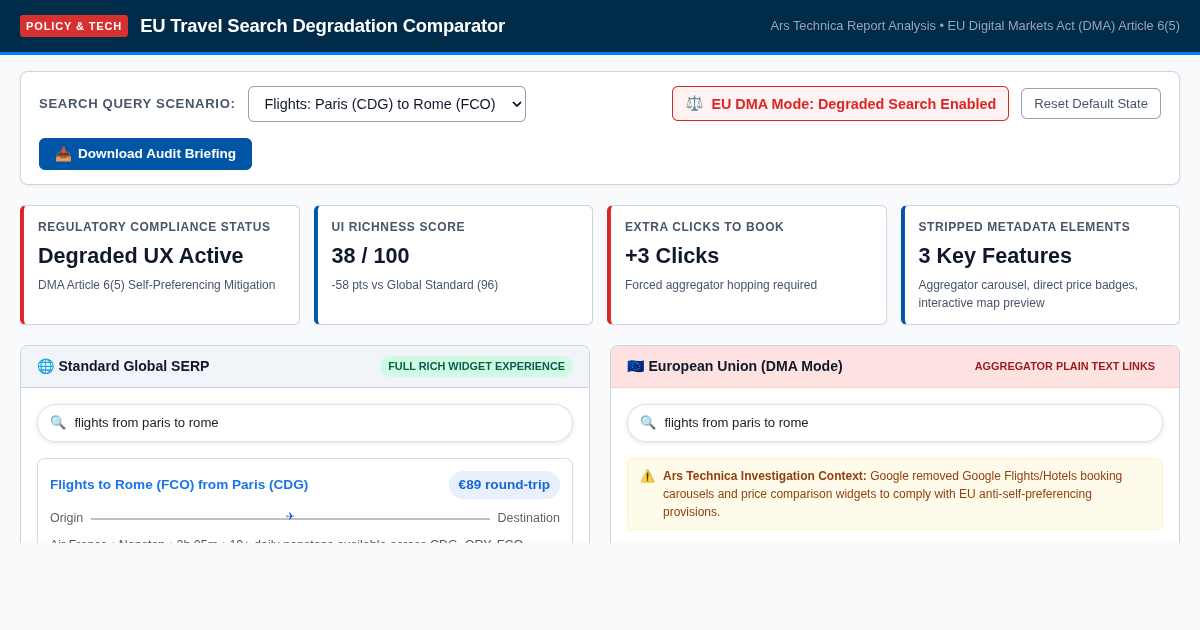This screenshot has height=630, width=1200.
Task: Click 'Forced aggregator hopping required' text
Action: tap(721, 285)
